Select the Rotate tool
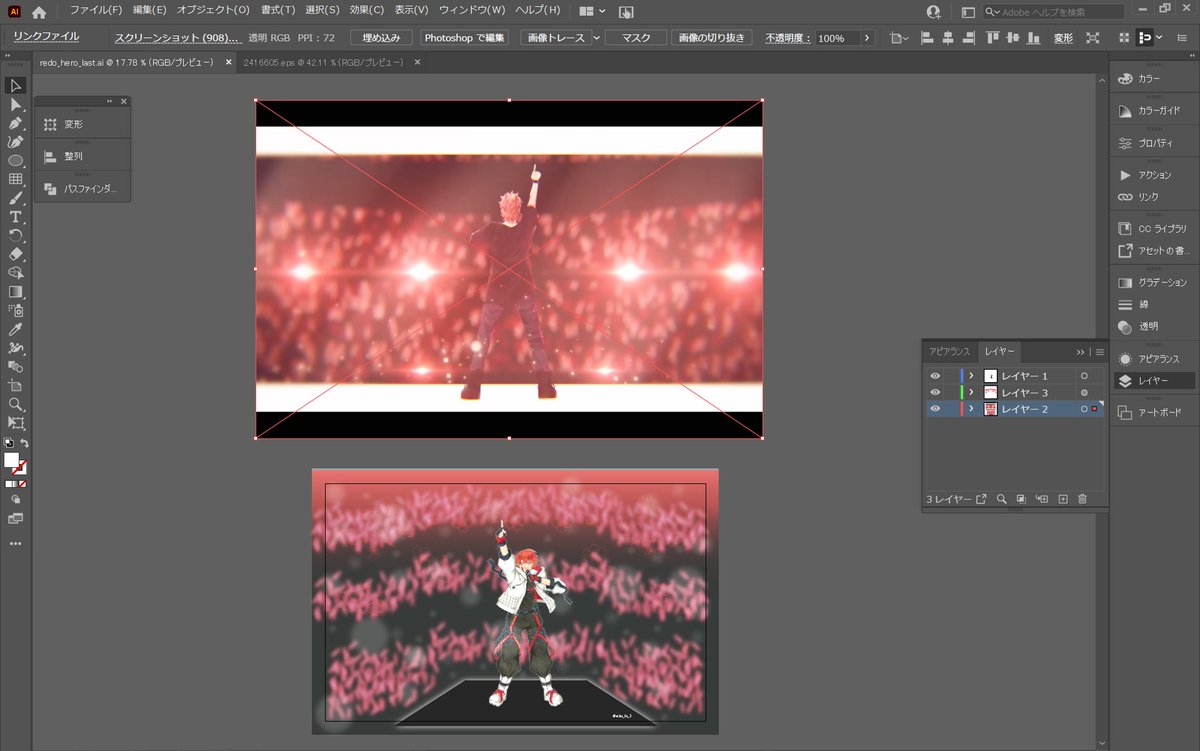Image resolution: width=1200 pixels, height=751 pixels. click(16, 236)
